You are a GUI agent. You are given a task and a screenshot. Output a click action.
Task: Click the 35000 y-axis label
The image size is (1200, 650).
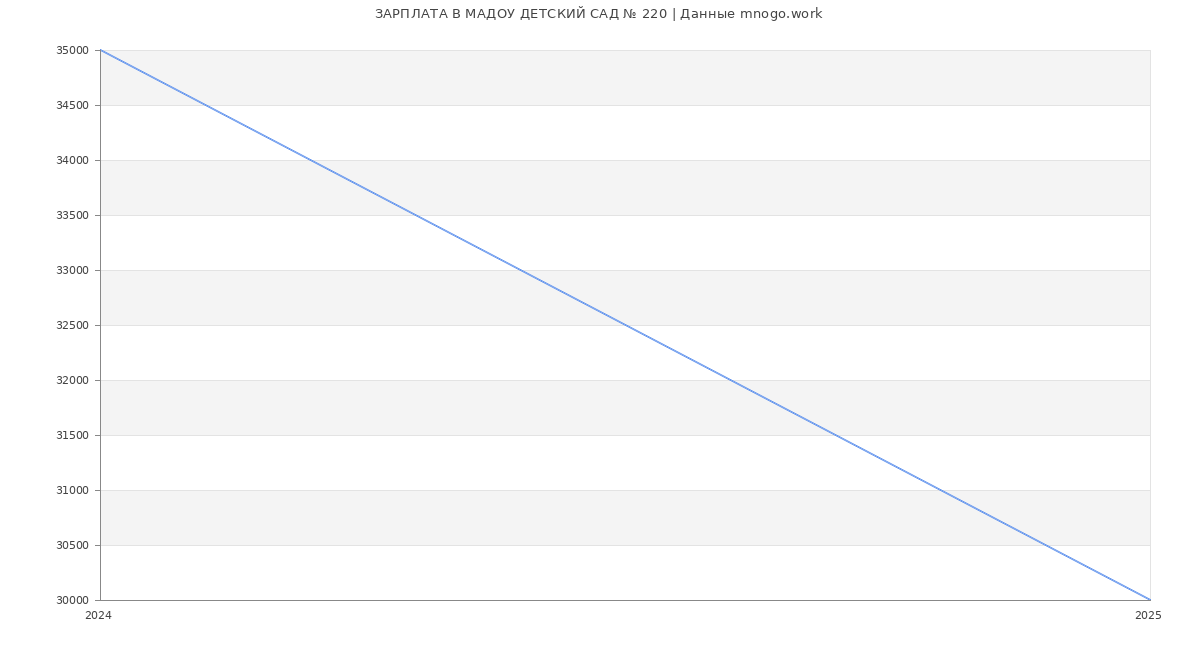[x=73, y=50]
